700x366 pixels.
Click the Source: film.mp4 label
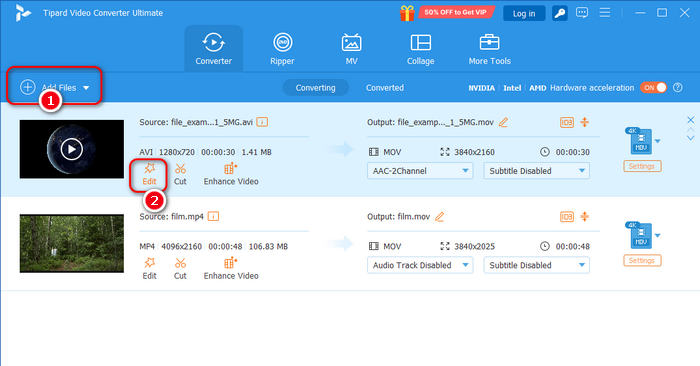[x=171, y=216]
